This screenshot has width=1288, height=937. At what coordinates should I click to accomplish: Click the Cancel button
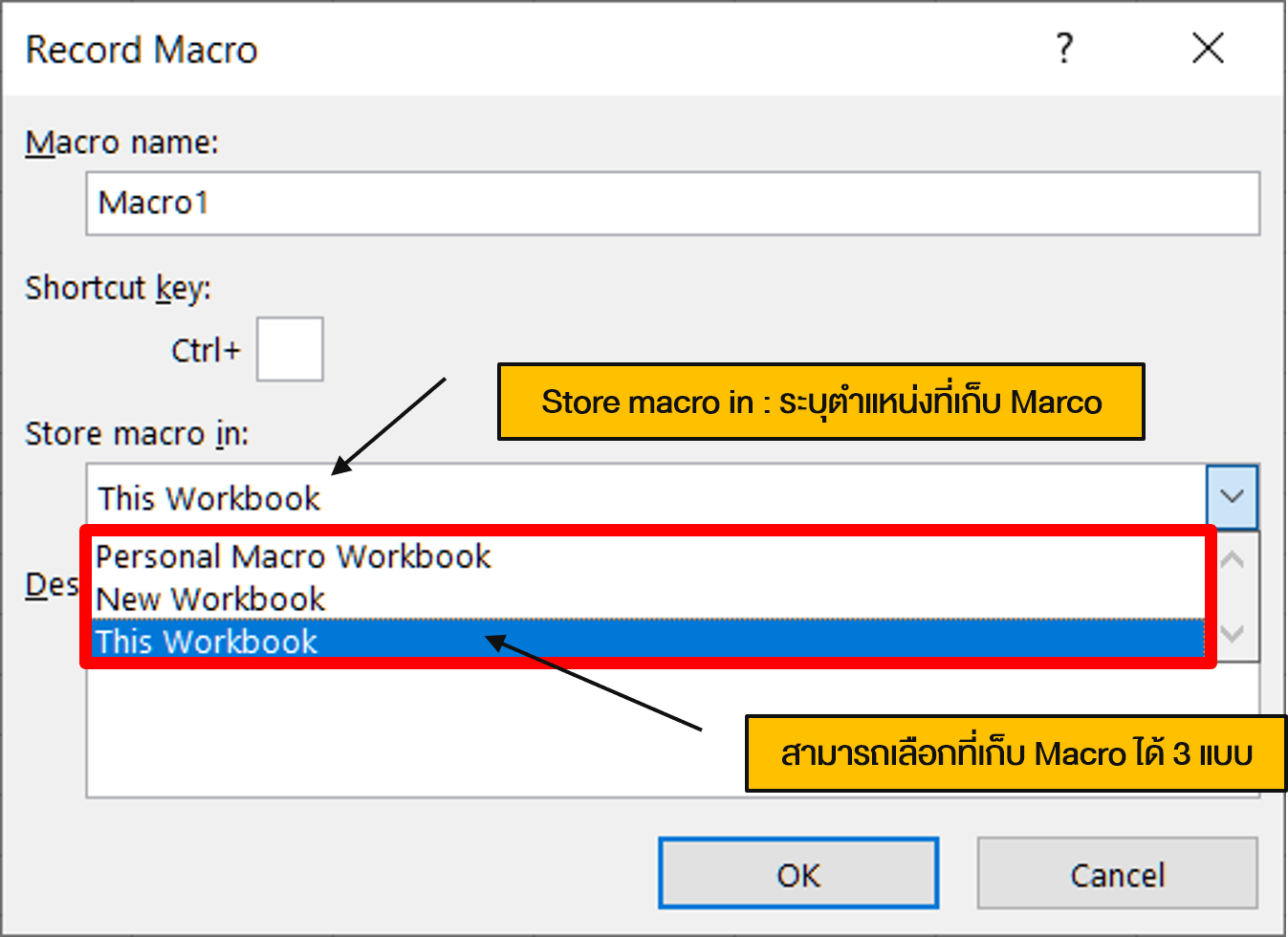click(x=1117, y=874)
